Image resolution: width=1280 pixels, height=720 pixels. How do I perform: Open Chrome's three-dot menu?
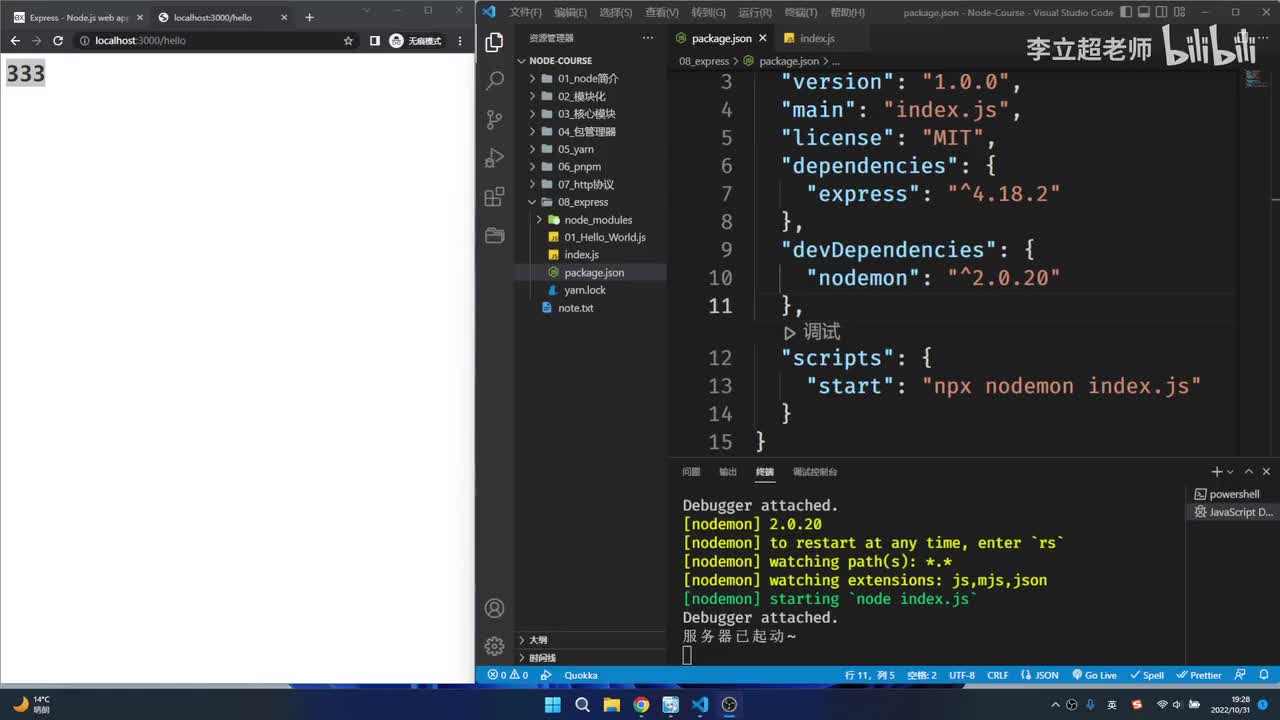click(x=460, y=41)
